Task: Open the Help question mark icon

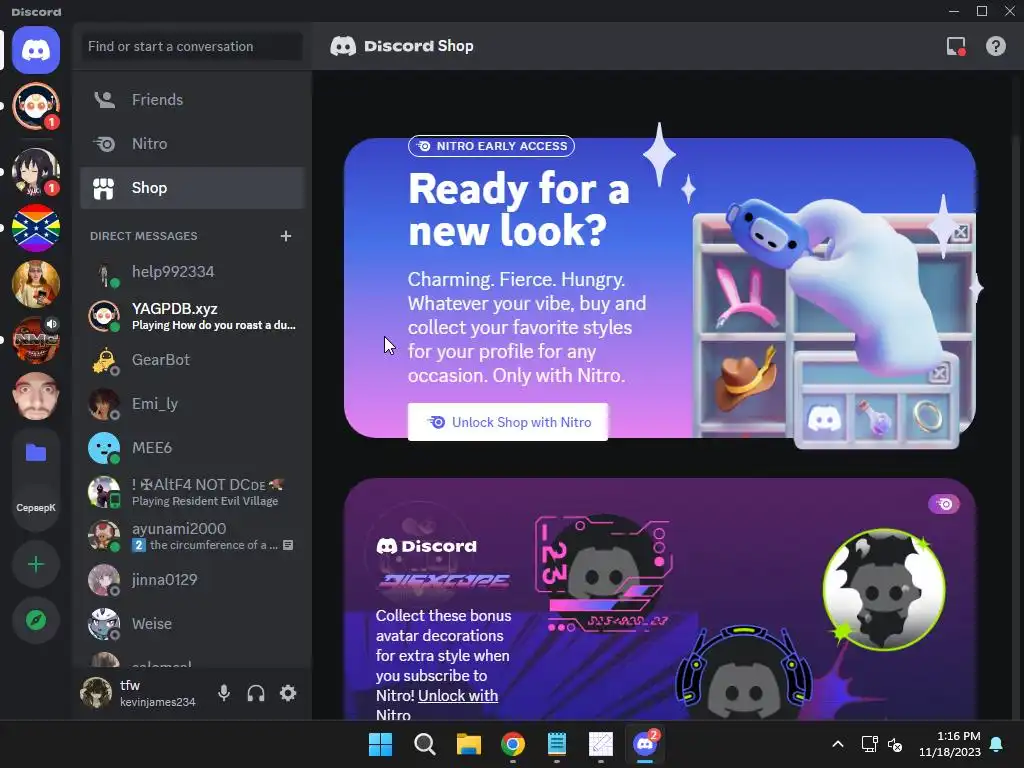Action: click(995, 46)
